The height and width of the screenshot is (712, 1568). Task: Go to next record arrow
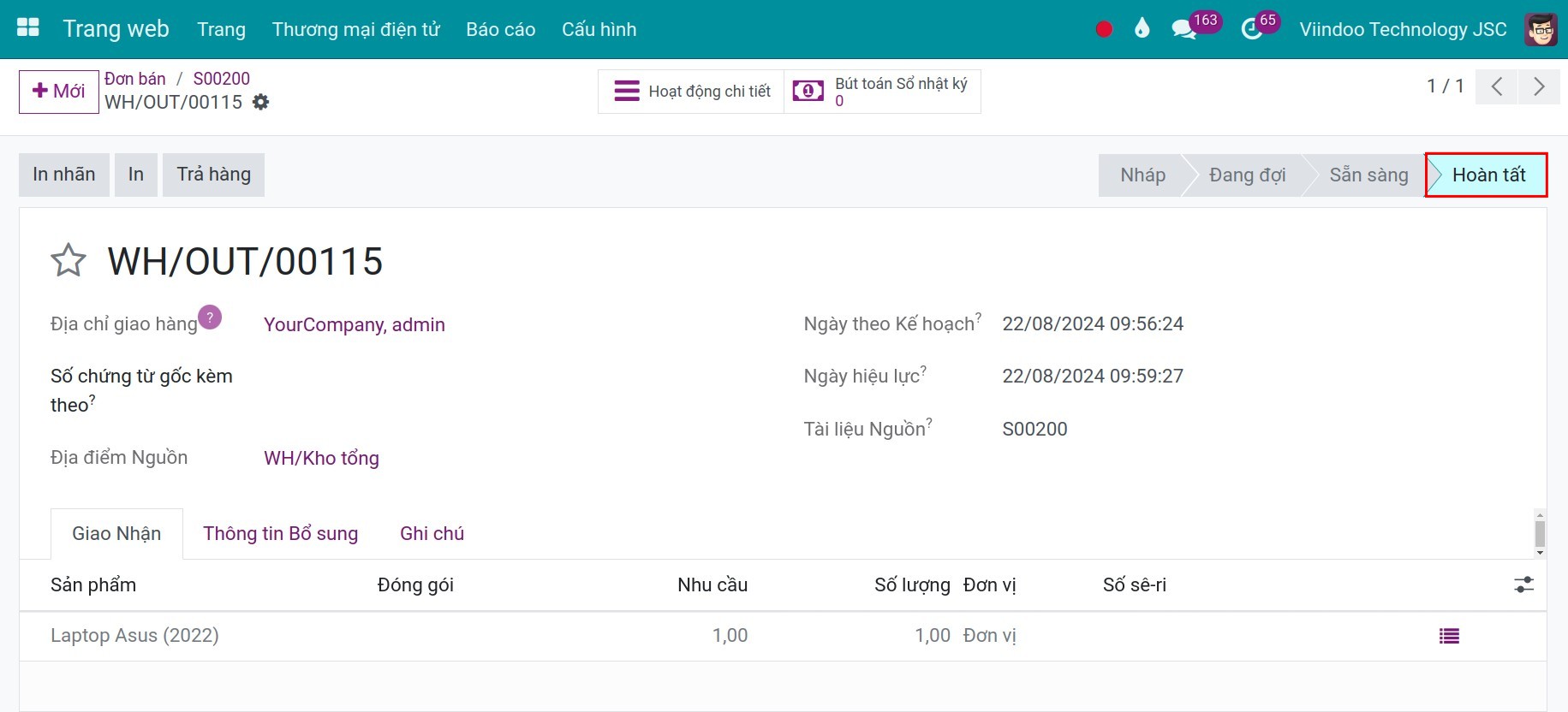coord(1539,86)
